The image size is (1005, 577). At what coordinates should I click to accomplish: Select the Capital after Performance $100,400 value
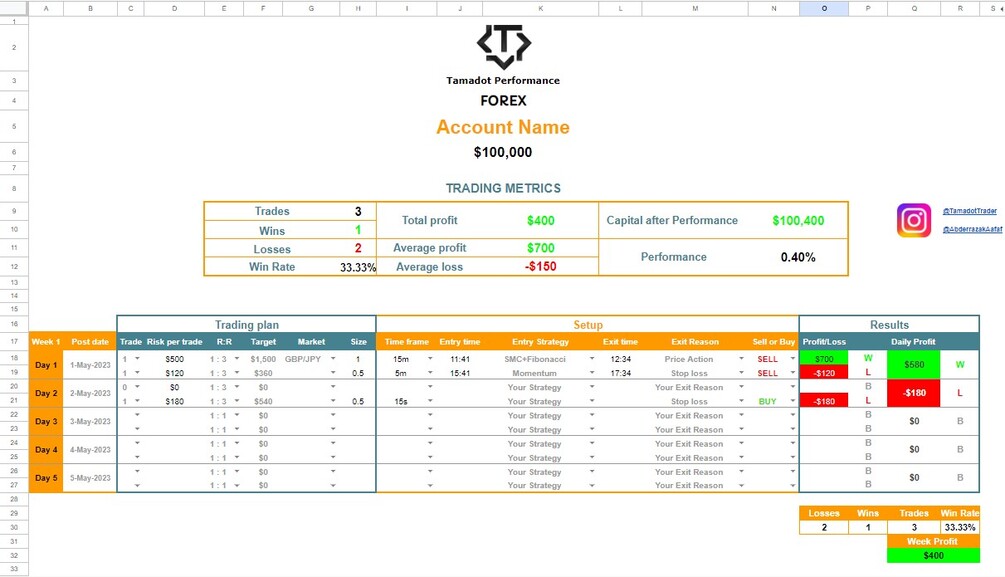pyautogui.click(x=798, y=221)
